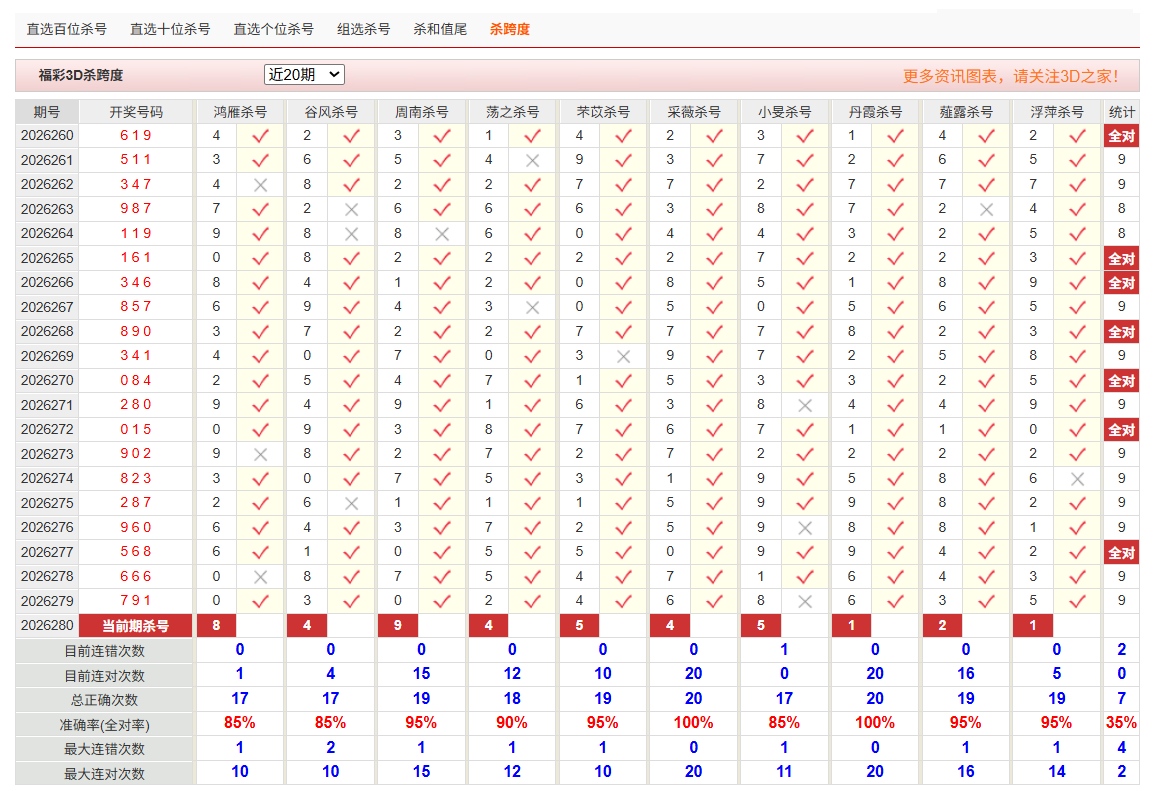
Task: Open the 直选十位杀号 tab
Action: [170, 29]
